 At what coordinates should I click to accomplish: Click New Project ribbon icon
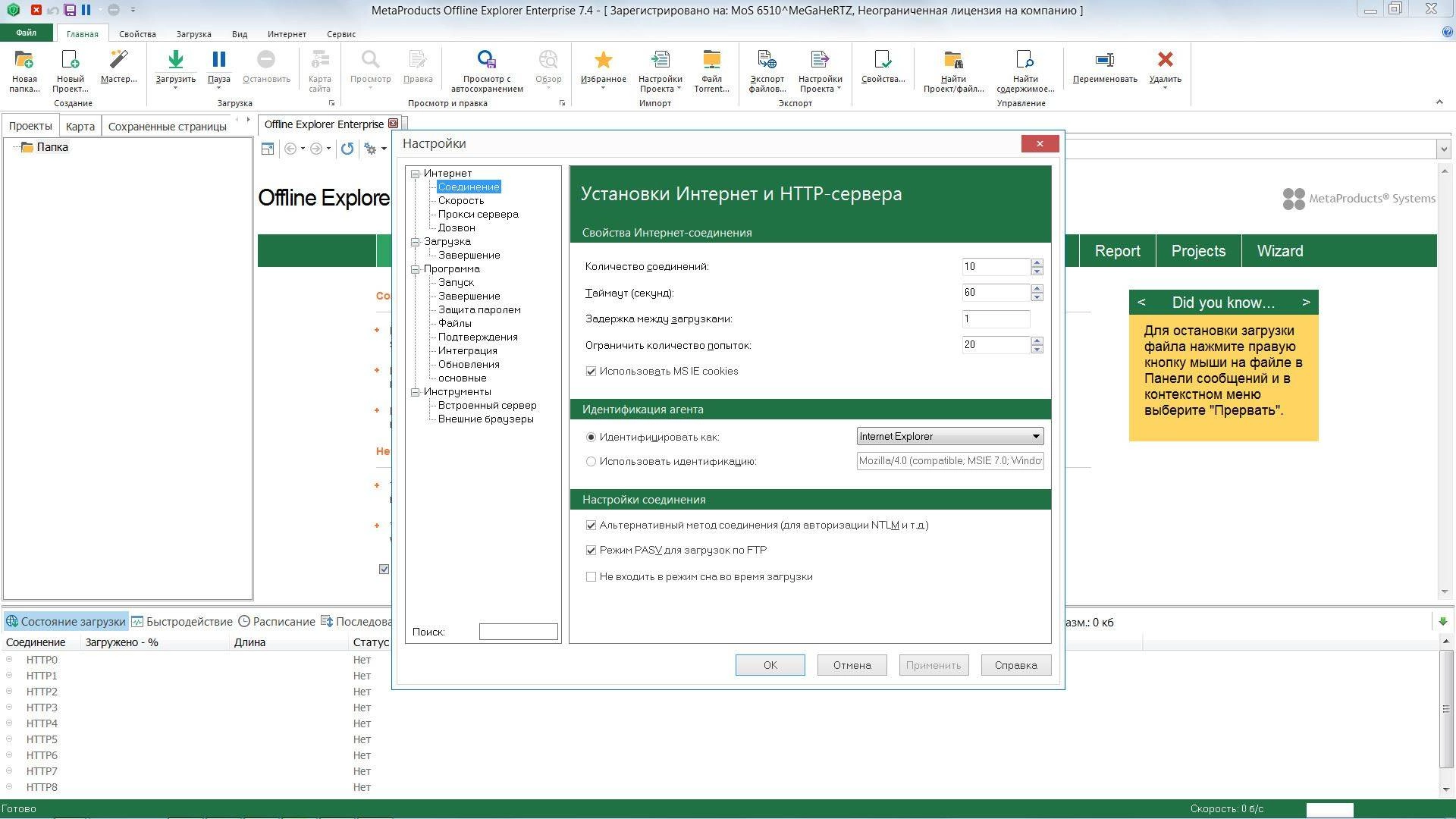pyautogui.click(x=70, y=60)
